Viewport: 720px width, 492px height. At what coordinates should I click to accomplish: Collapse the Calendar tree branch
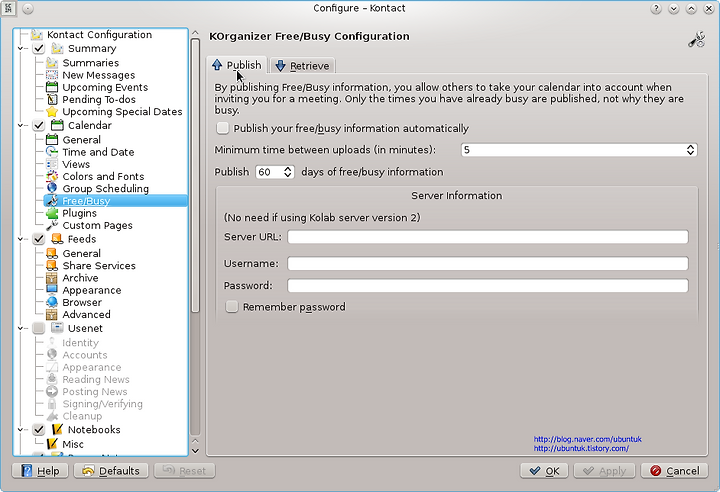point(20,125)
